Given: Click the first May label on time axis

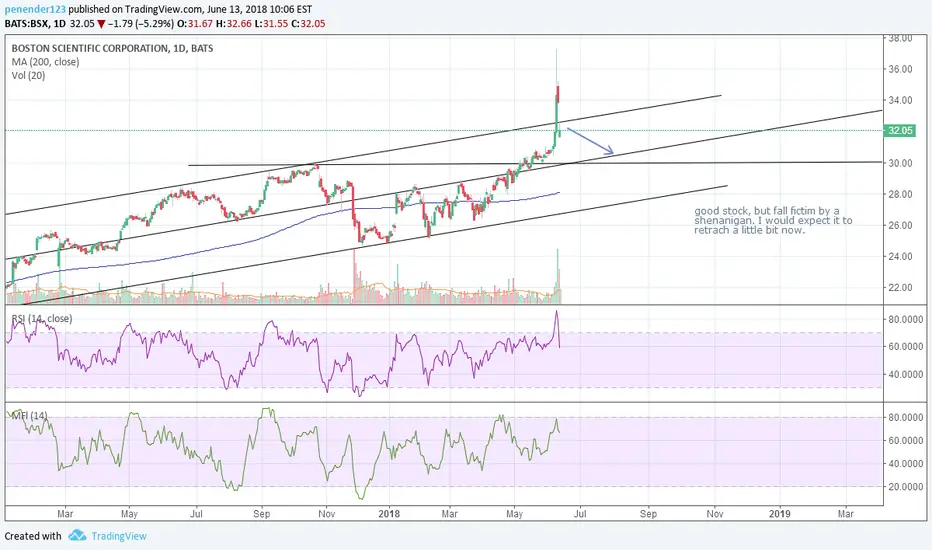Looking at the screenshot, I should (x=129, y=514).
